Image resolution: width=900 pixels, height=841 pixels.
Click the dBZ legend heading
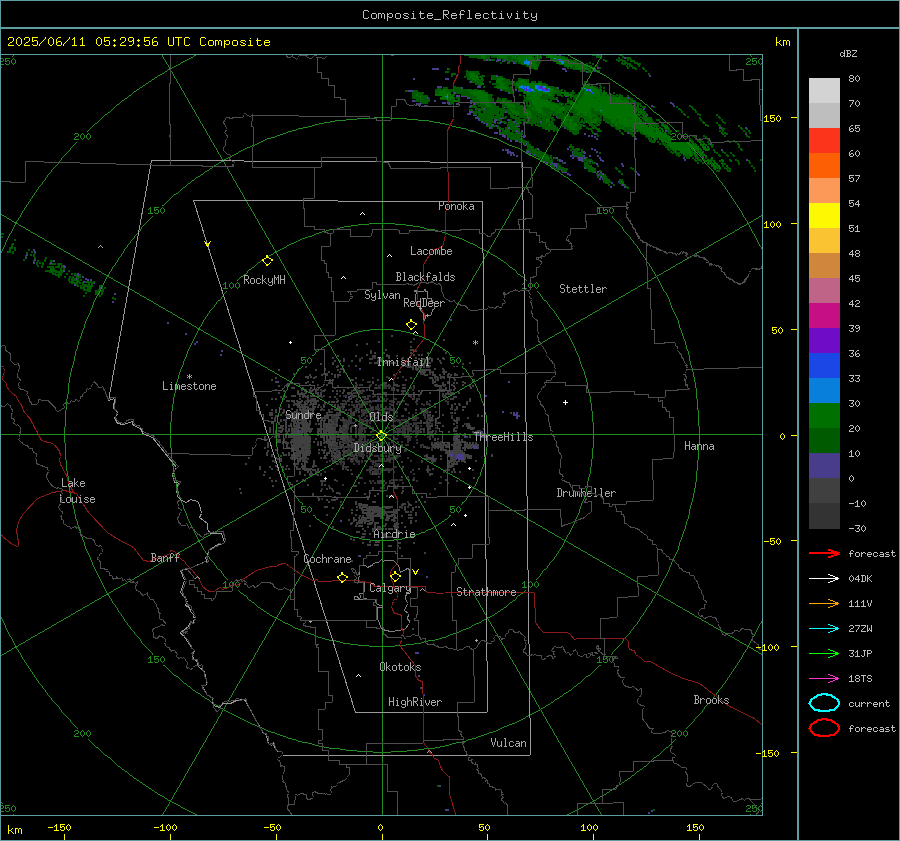[848, 54]
